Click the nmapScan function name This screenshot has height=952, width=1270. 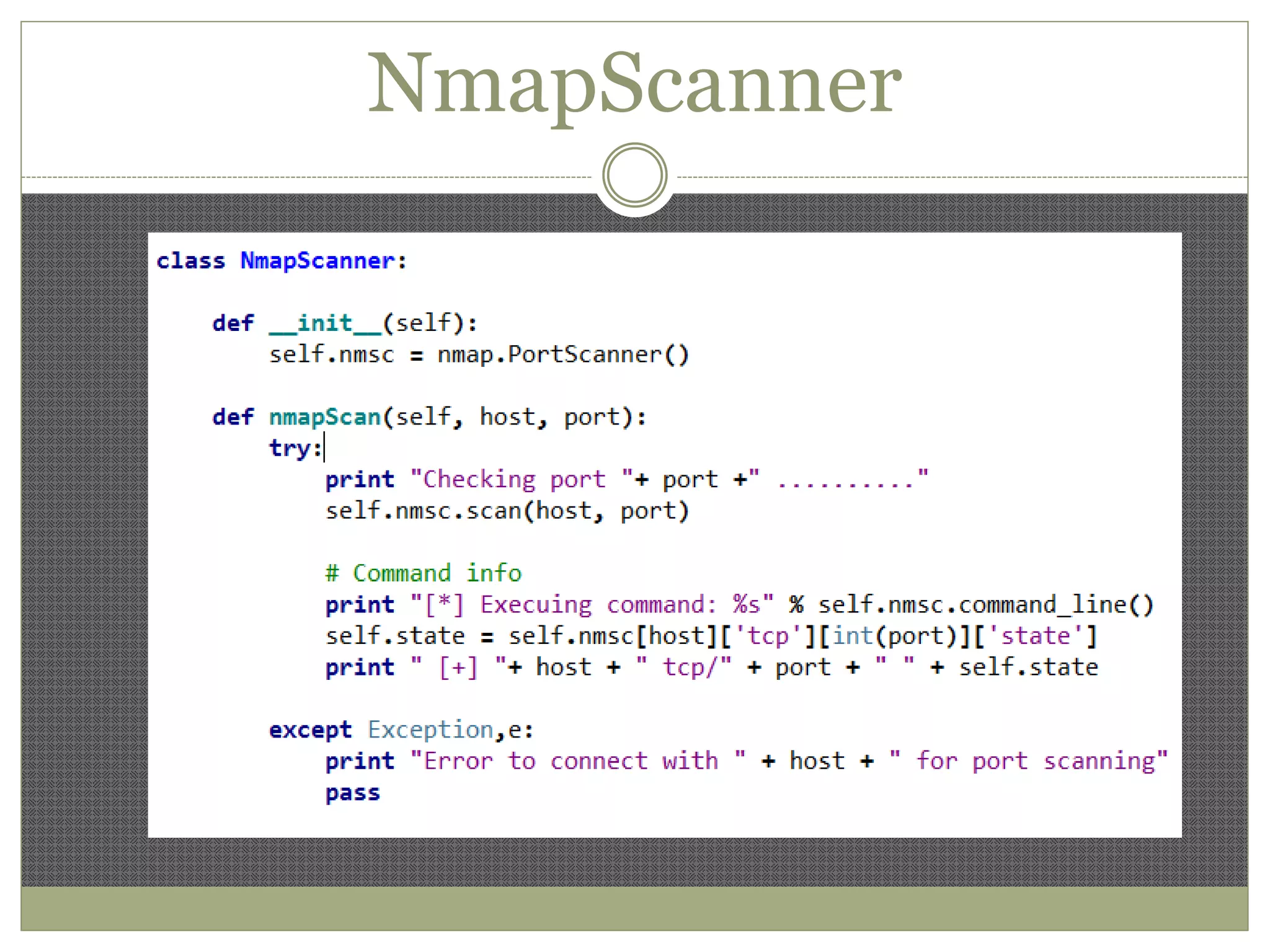[x=325, y=417]
